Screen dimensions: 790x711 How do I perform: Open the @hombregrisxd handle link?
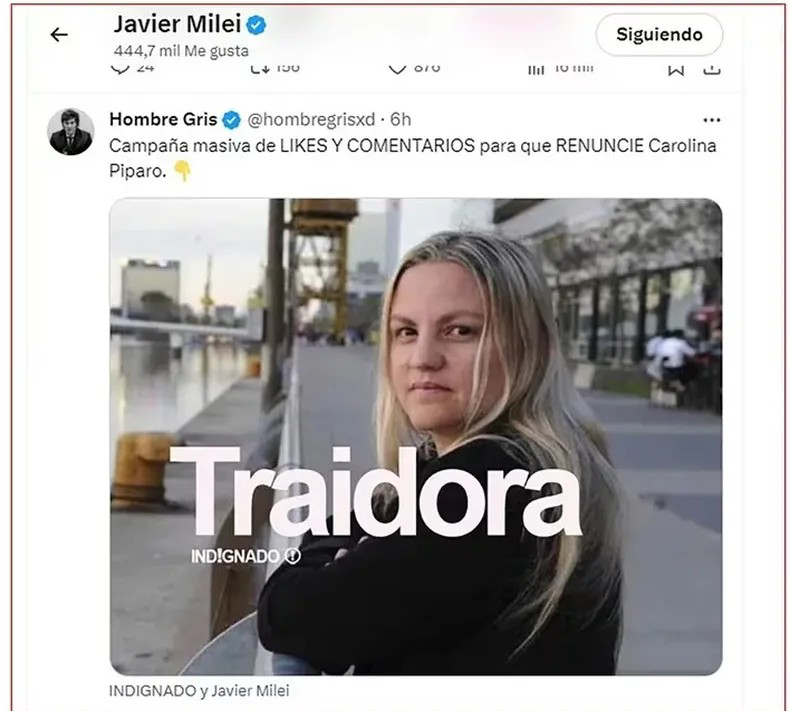[311, 119]
